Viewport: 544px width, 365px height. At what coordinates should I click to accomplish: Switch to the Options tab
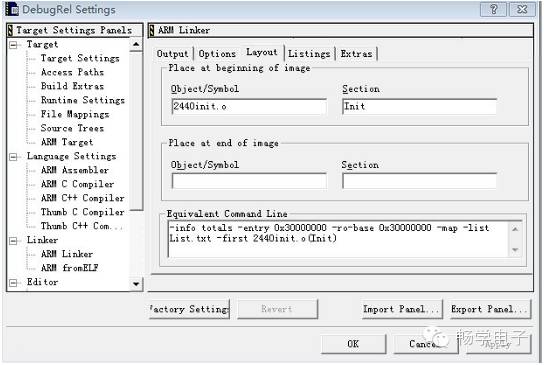(x=217, y=54)
